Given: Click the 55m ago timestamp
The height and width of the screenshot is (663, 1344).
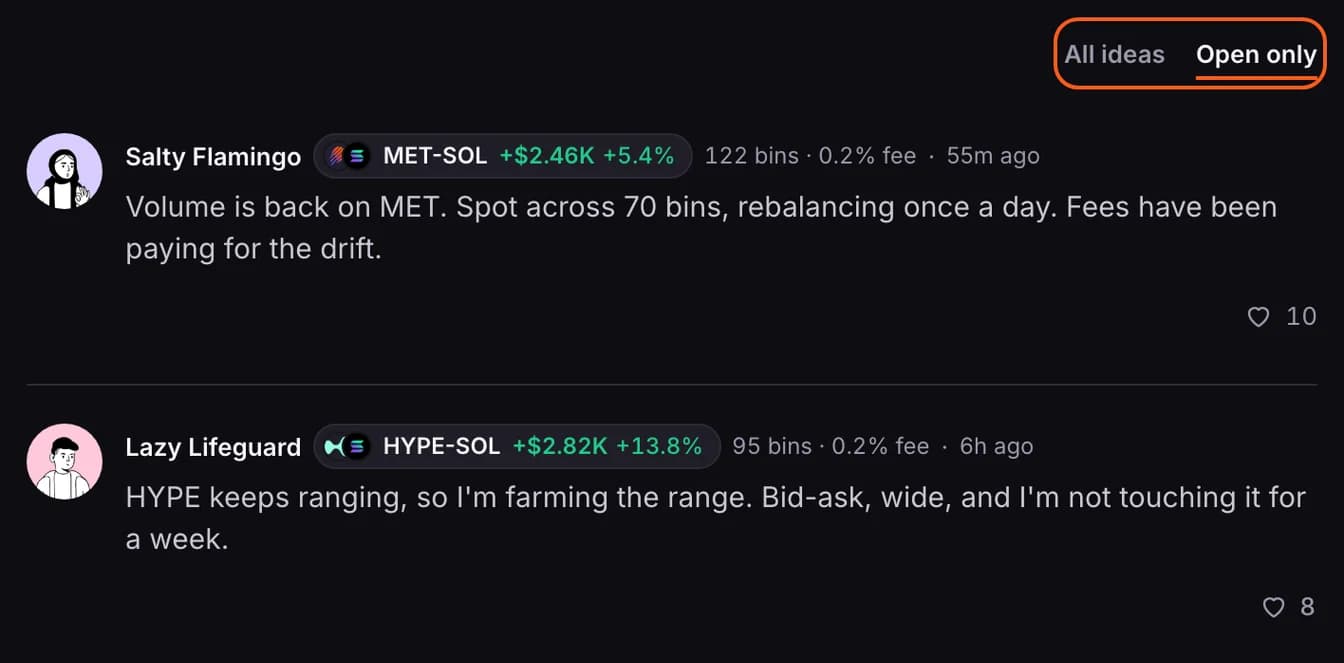Looking at the screenshot, I should point(993,156).
